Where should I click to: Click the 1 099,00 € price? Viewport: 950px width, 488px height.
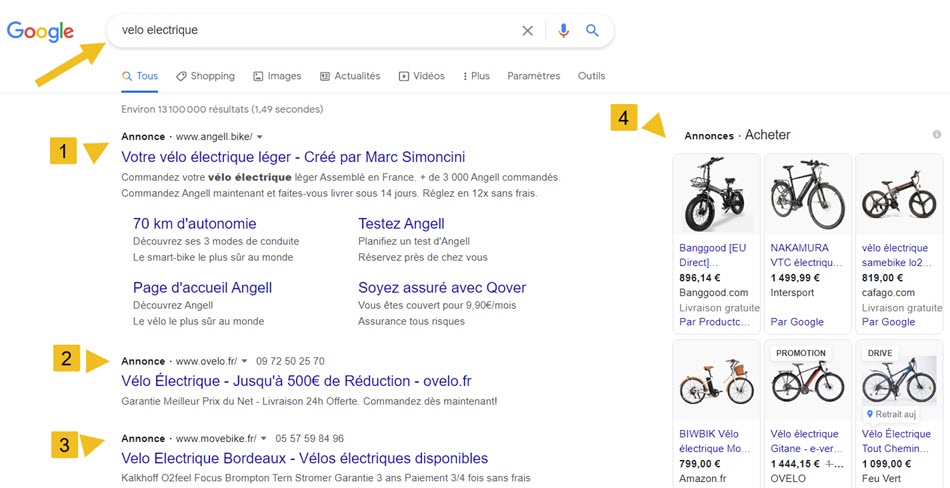[x=886, y=464]
